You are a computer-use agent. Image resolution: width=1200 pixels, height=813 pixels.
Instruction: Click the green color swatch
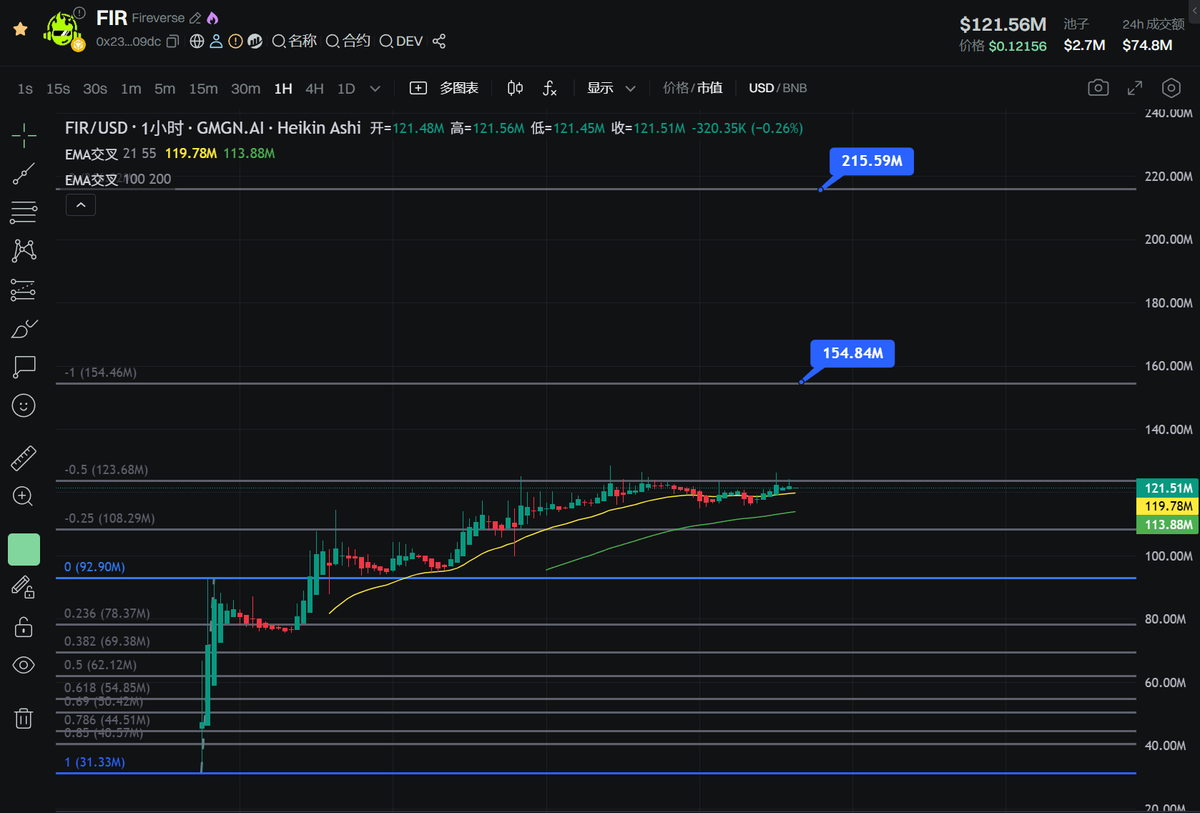point(24,549)
